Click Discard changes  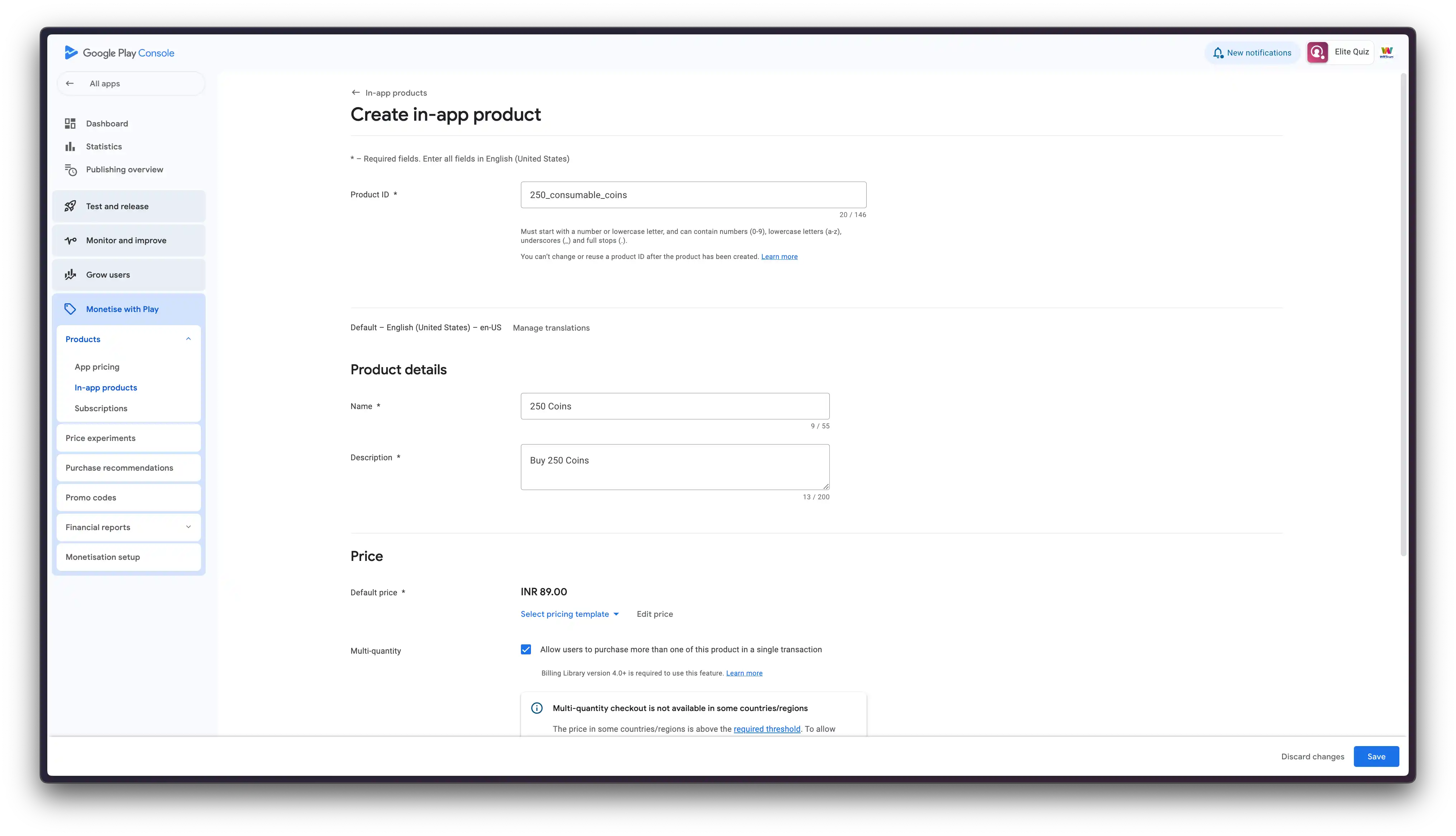pos(1312,756)
